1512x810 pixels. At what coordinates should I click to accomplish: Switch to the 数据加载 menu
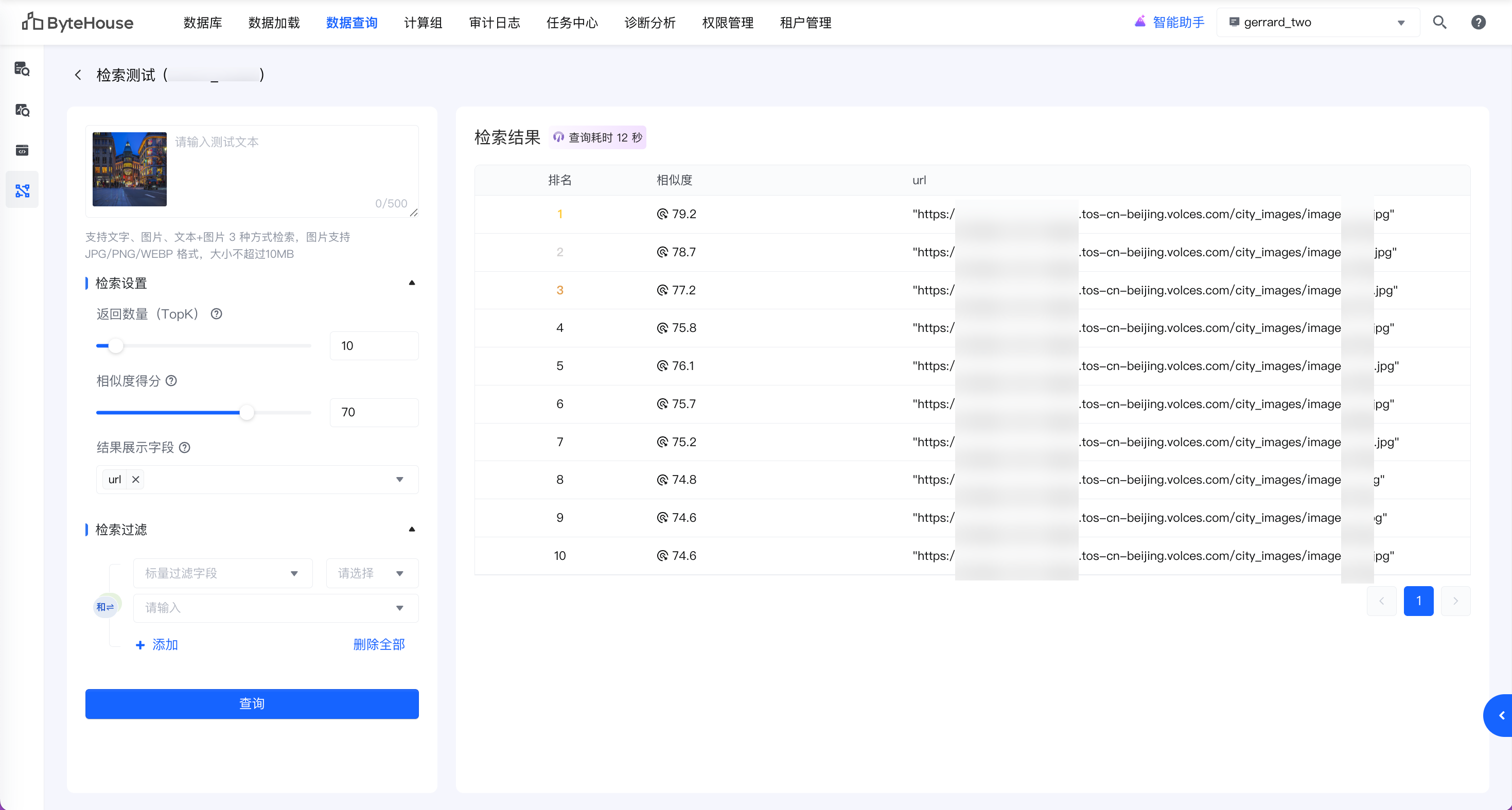(x=273, y=22)
